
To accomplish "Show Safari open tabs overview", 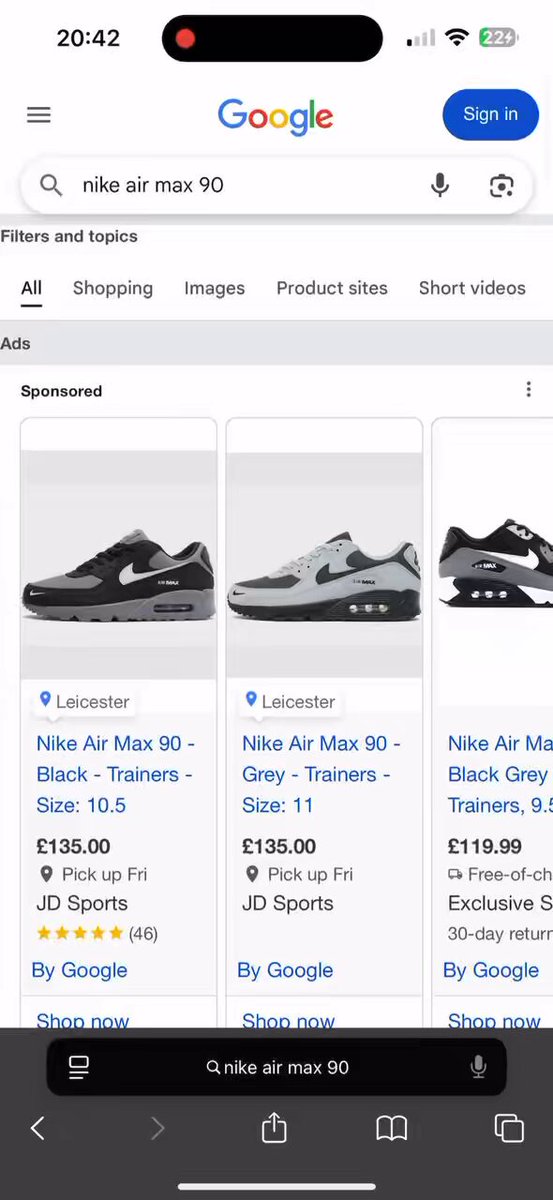I will pos(509,1128).
